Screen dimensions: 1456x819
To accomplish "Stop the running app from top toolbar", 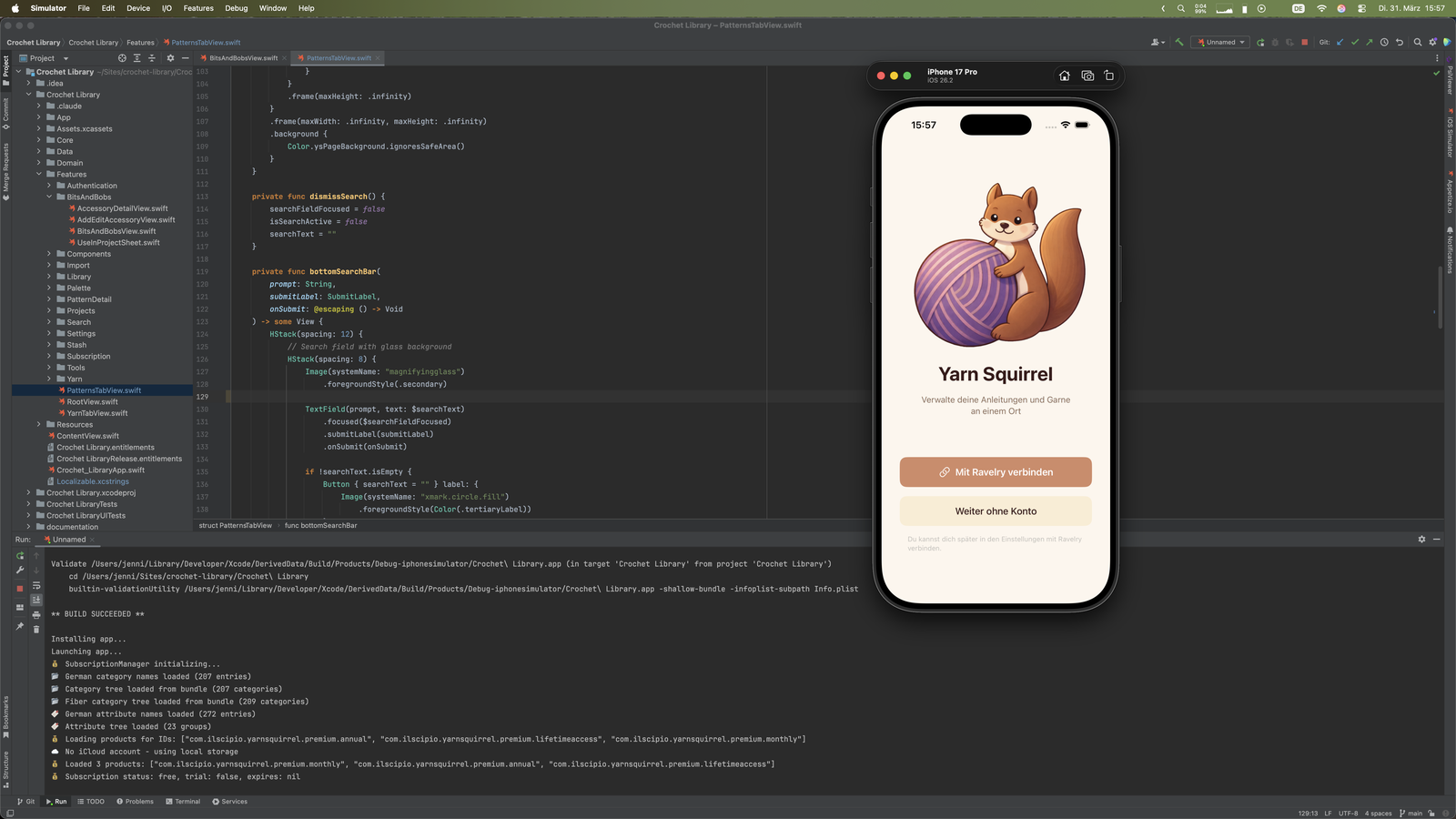I will point(1305,42).
